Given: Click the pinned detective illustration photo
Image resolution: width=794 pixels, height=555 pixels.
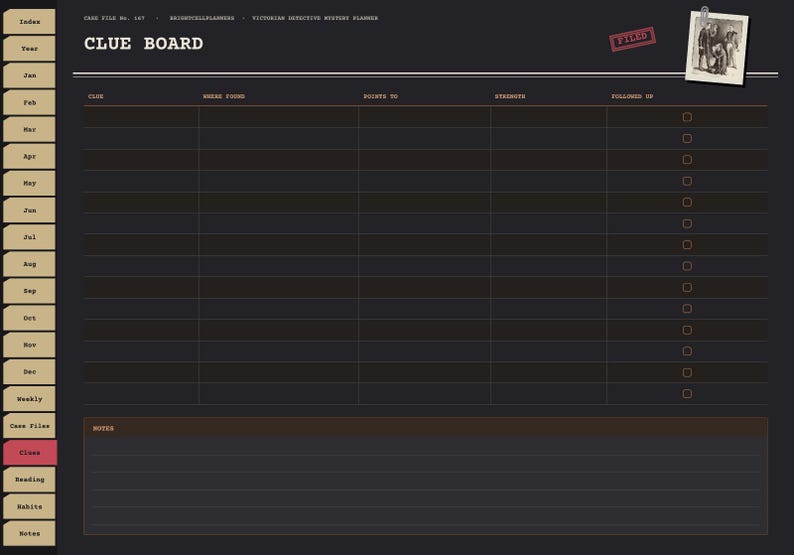Looking at the screenshot, I should [x=717, y=47].
